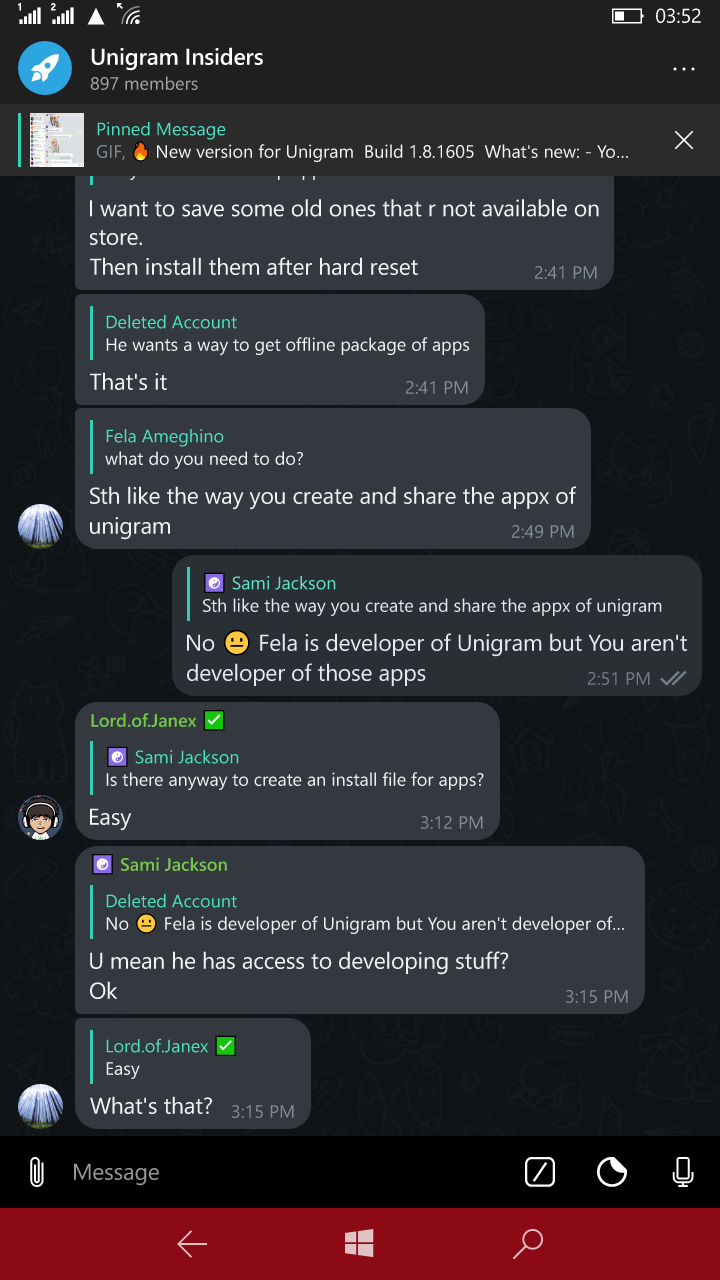Image resolution: width=720 pixels, height=1280 pixels.
Task: Toggle night mode with the circle icon
Action: pos(611,1171)
